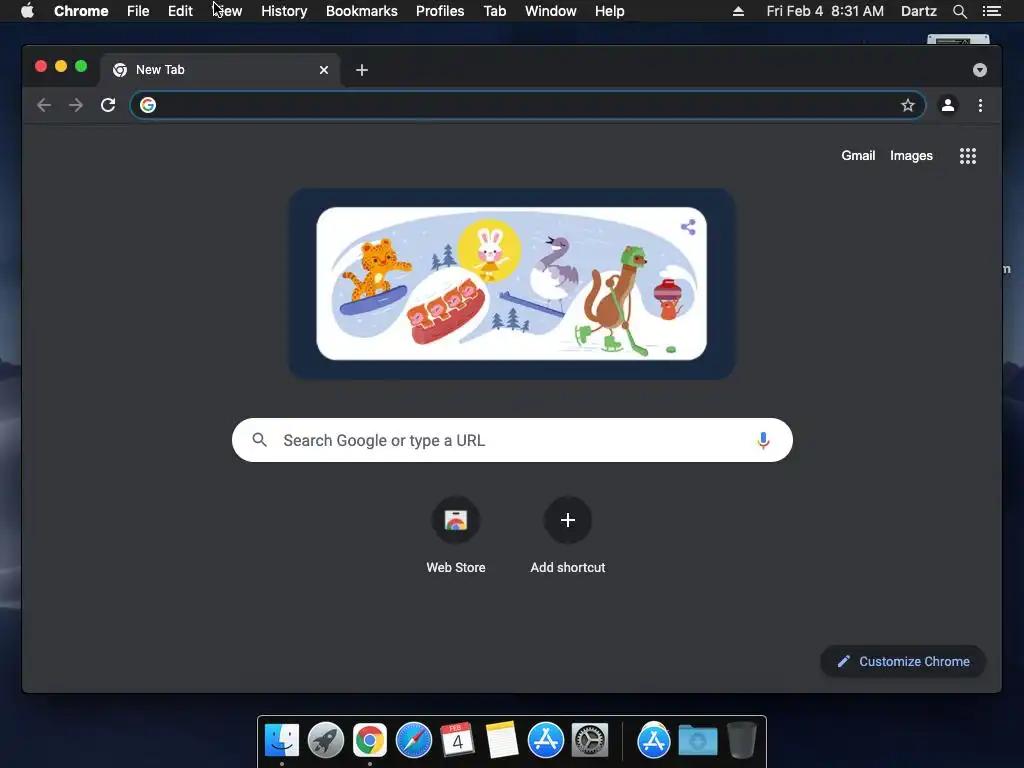Screen dimensions: 1024x768
Task: Open the Gmail link
Action: [x=858, y=155]
